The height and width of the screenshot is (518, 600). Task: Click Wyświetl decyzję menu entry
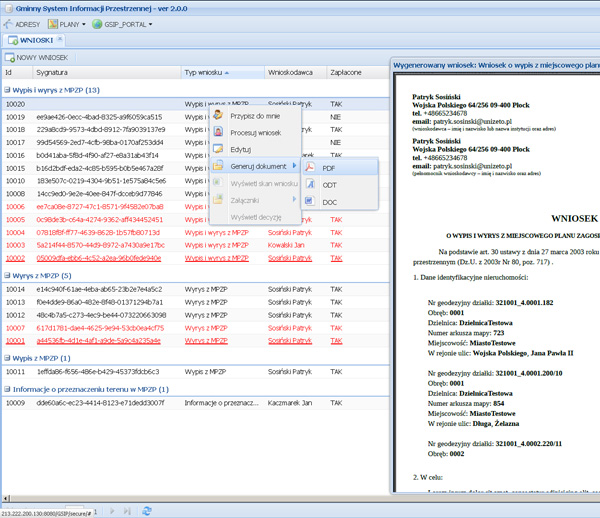[256, 217]
